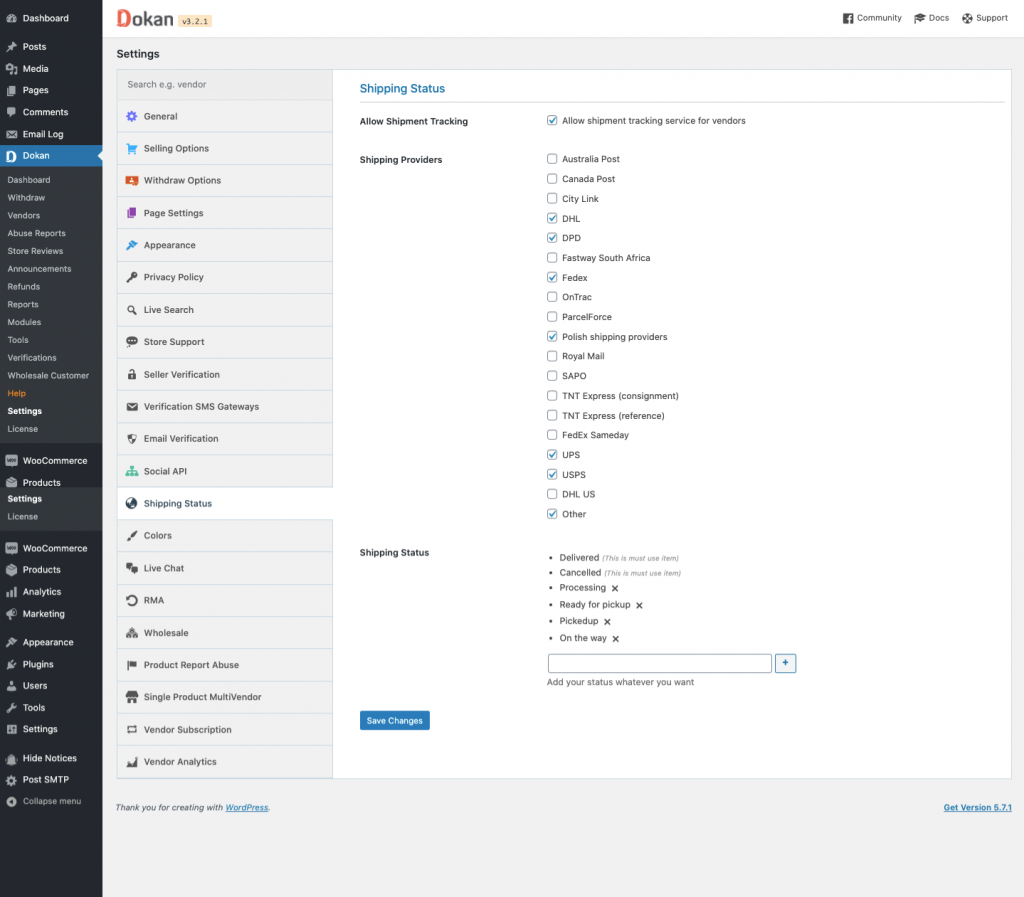Screen dimensions: 1024x897
Task: Click the General gear icon
Action: (132, 116)
